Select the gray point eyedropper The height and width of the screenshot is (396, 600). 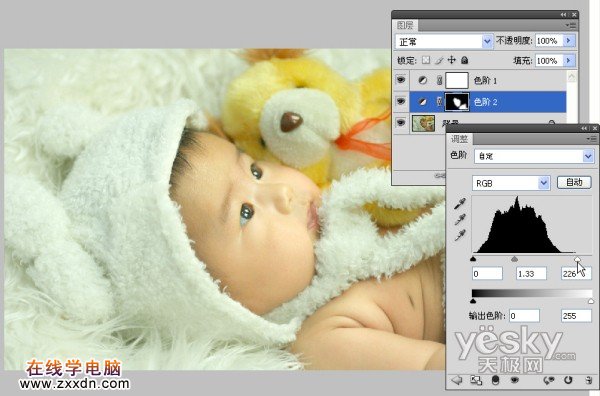pyautogui.click(x=460, y=220)
